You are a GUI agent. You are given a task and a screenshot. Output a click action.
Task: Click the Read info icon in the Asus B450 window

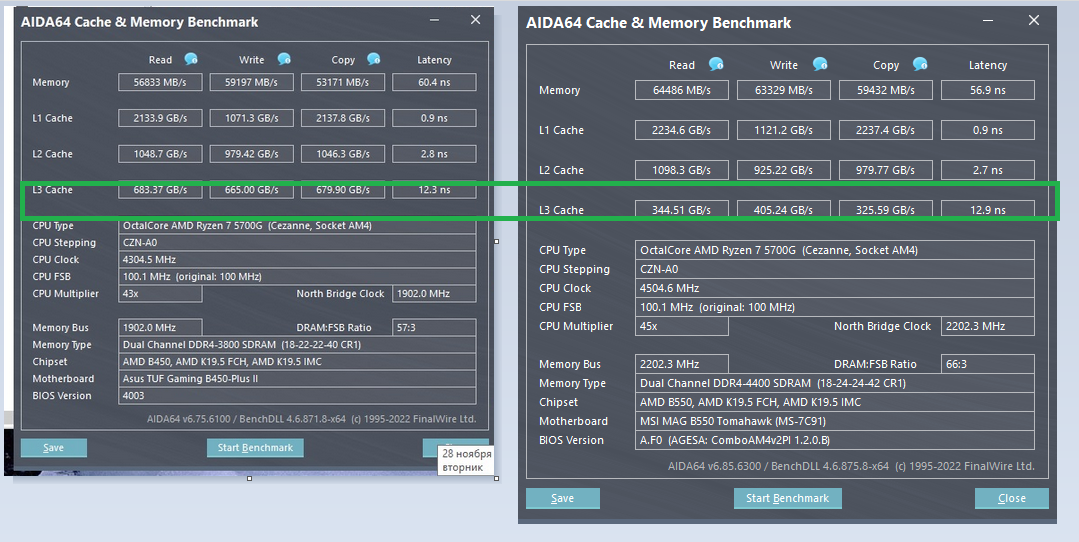point(190,59)
